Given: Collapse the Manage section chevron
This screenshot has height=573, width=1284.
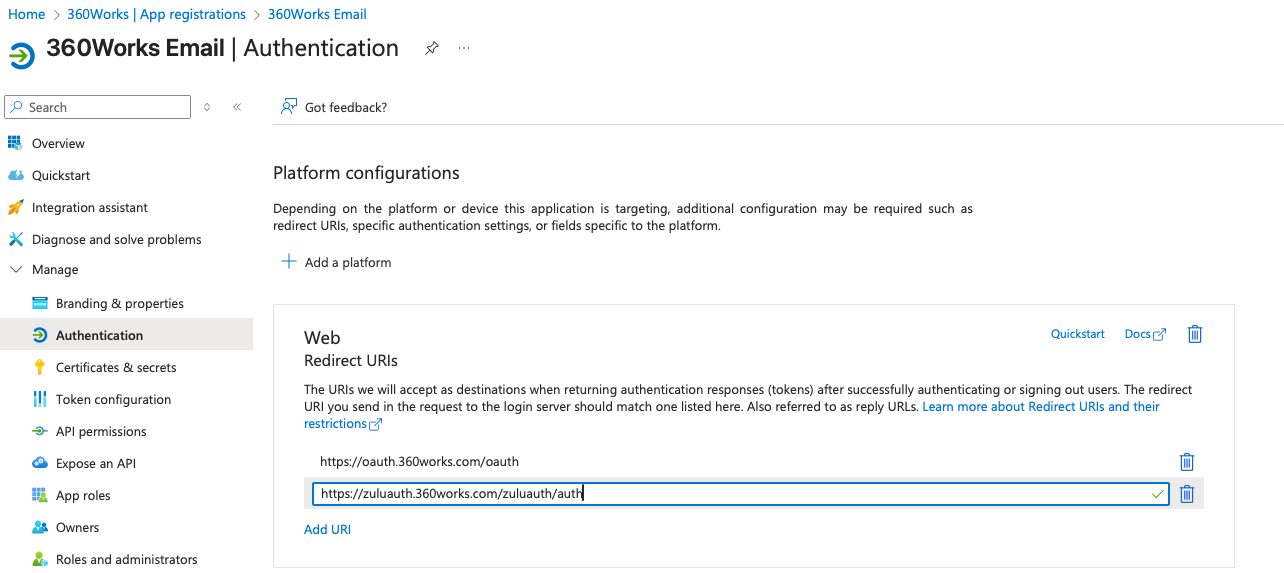Looking at the screenshot, I should [x=15, y=270].
